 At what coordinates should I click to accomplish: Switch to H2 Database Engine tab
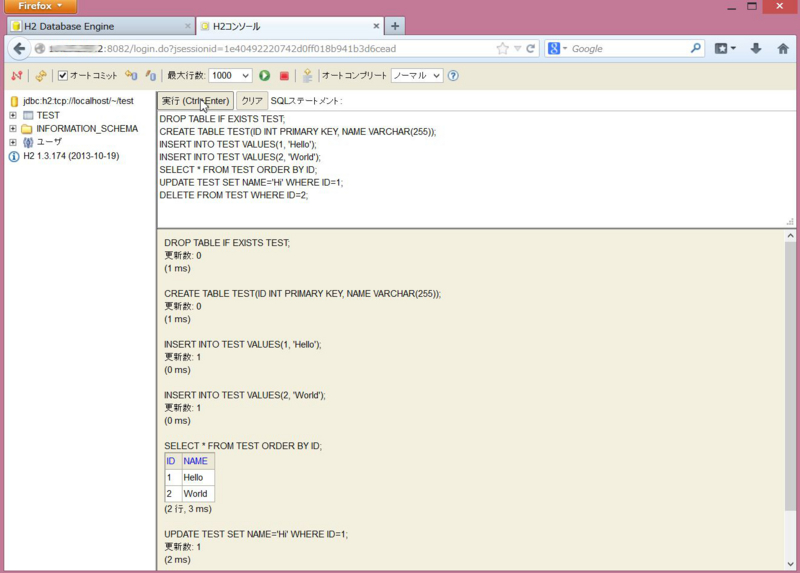point(101,26)
